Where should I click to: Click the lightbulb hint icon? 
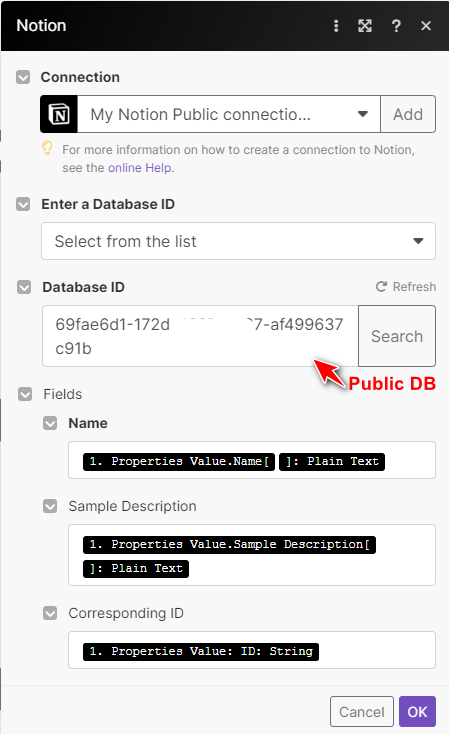[x=47, y=148]
